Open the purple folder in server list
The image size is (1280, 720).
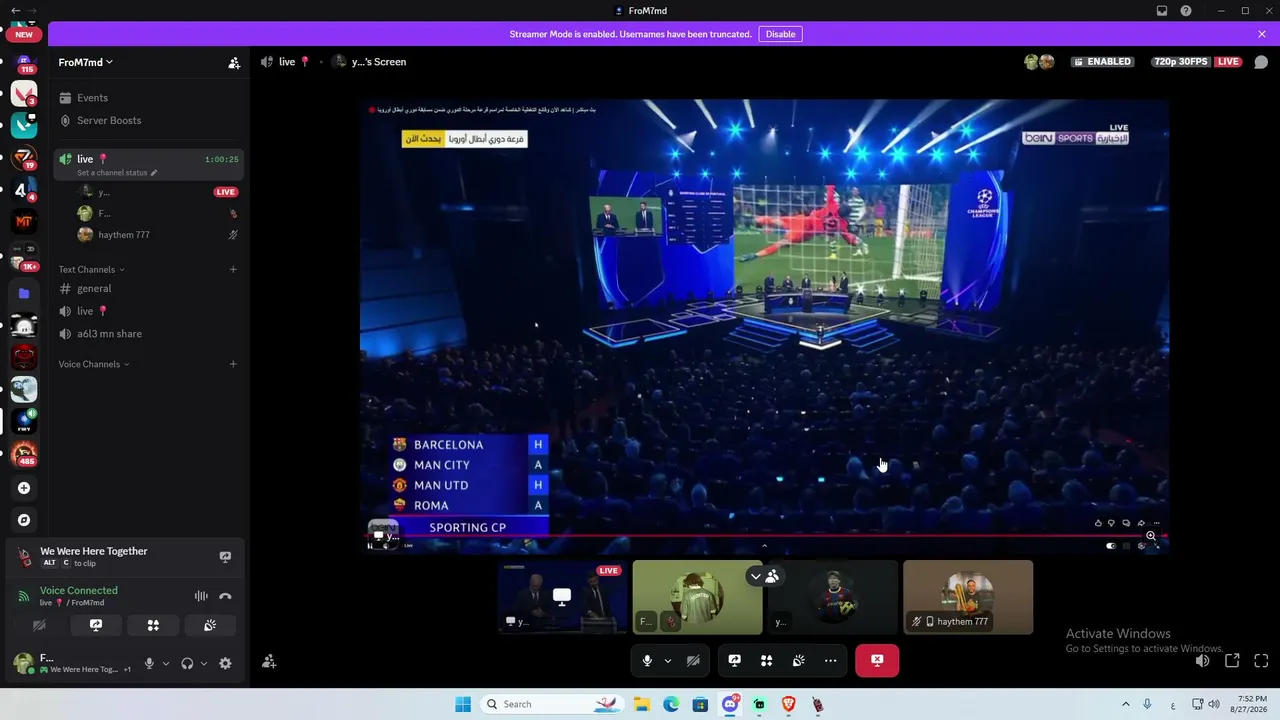pyautogui.click(x=24, y=294)
